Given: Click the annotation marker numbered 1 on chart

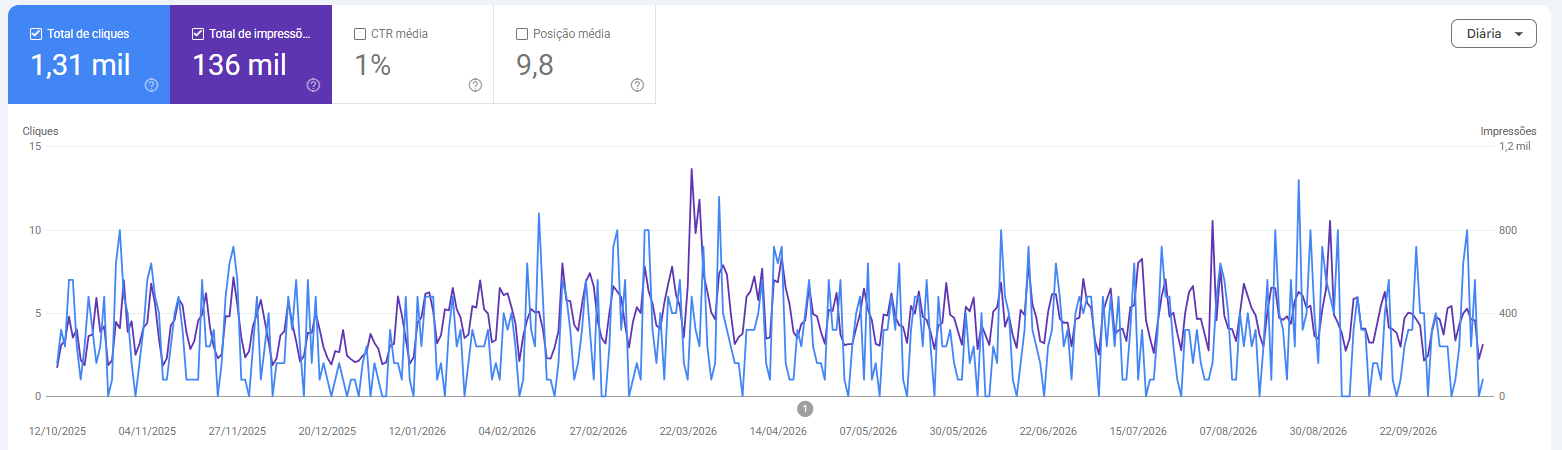Looking at the screenshot, I should (805, 408).
